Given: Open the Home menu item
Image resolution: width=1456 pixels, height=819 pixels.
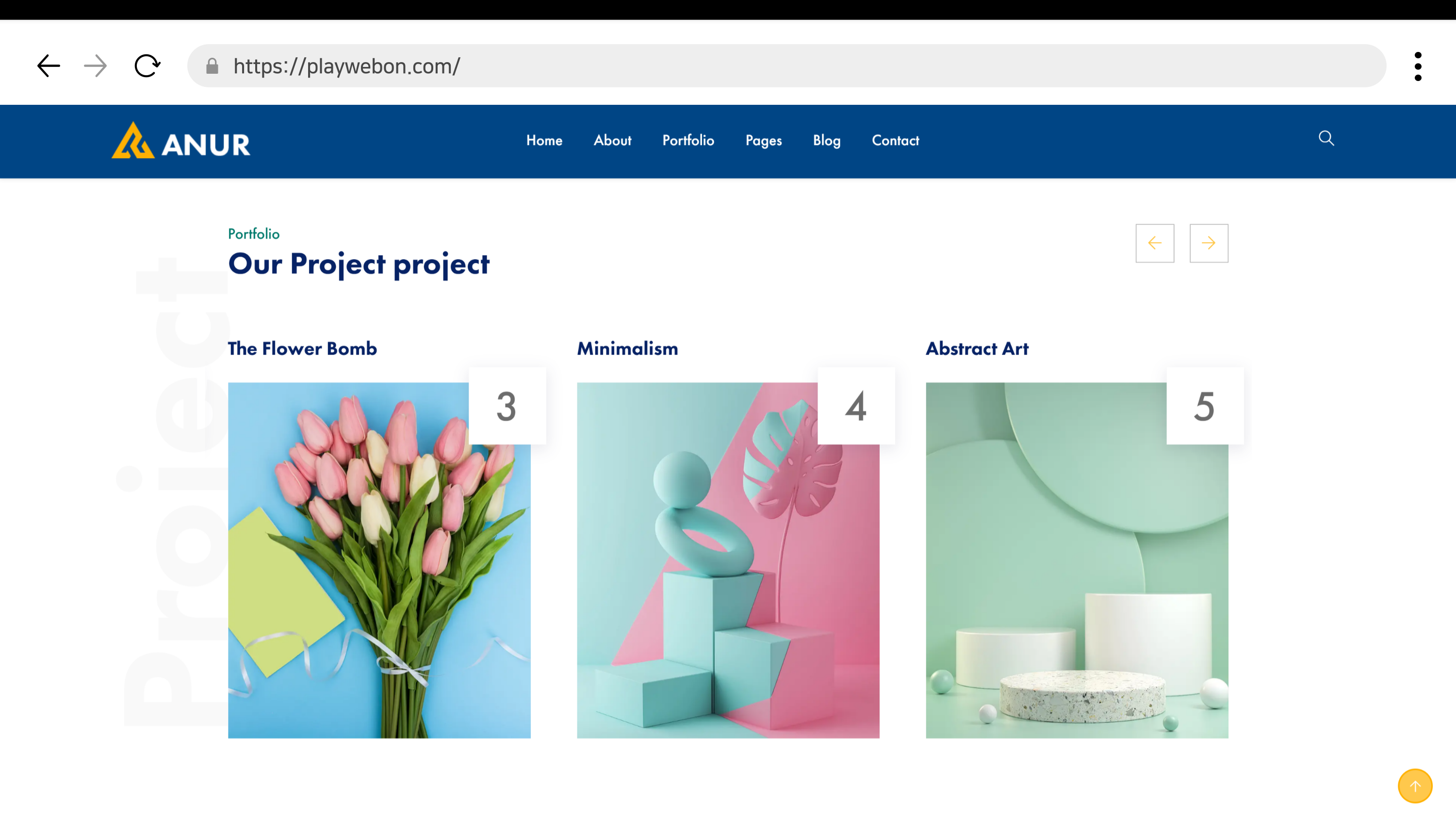Looking at the screenshot, I should click(544, 140).
